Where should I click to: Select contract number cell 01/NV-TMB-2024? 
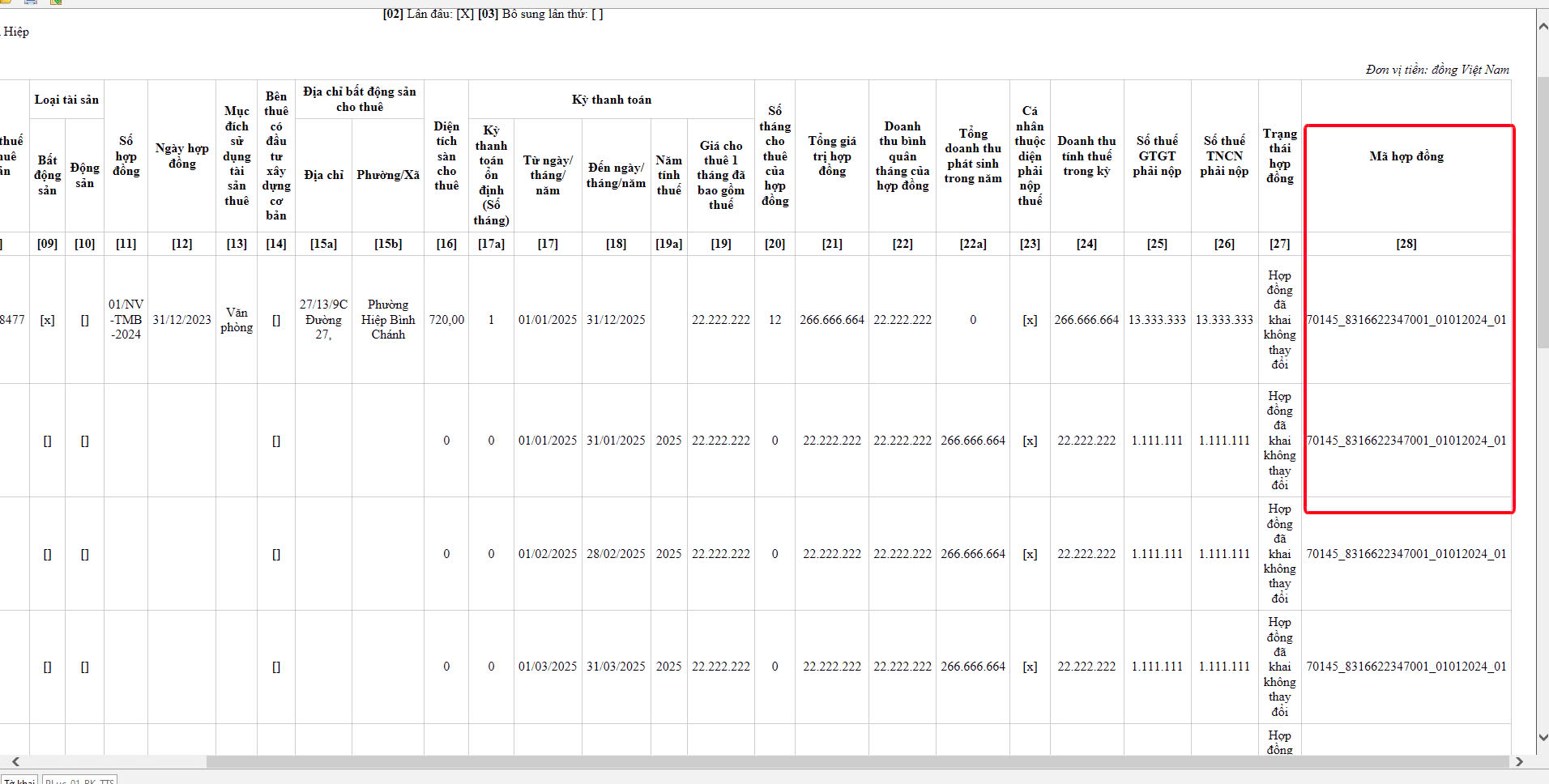(126, 320)
